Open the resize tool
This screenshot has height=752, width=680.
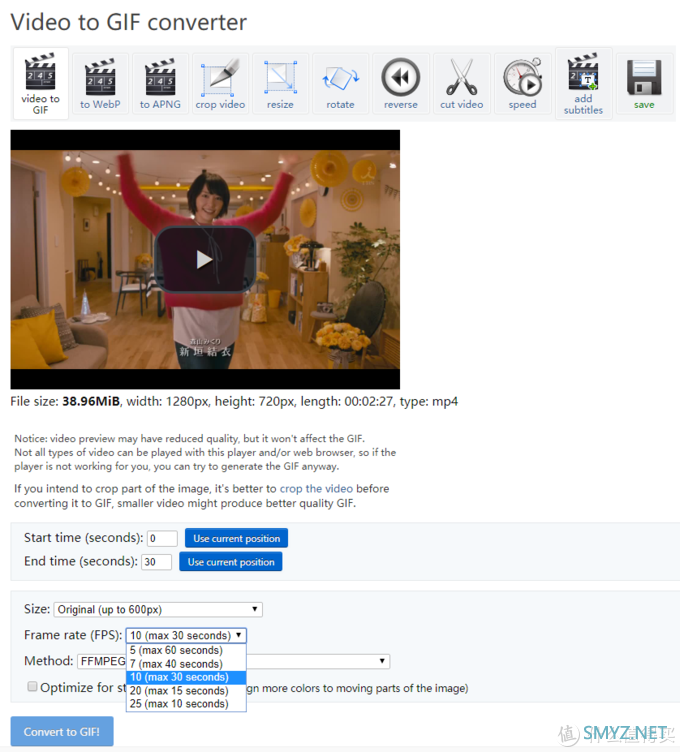280,83
